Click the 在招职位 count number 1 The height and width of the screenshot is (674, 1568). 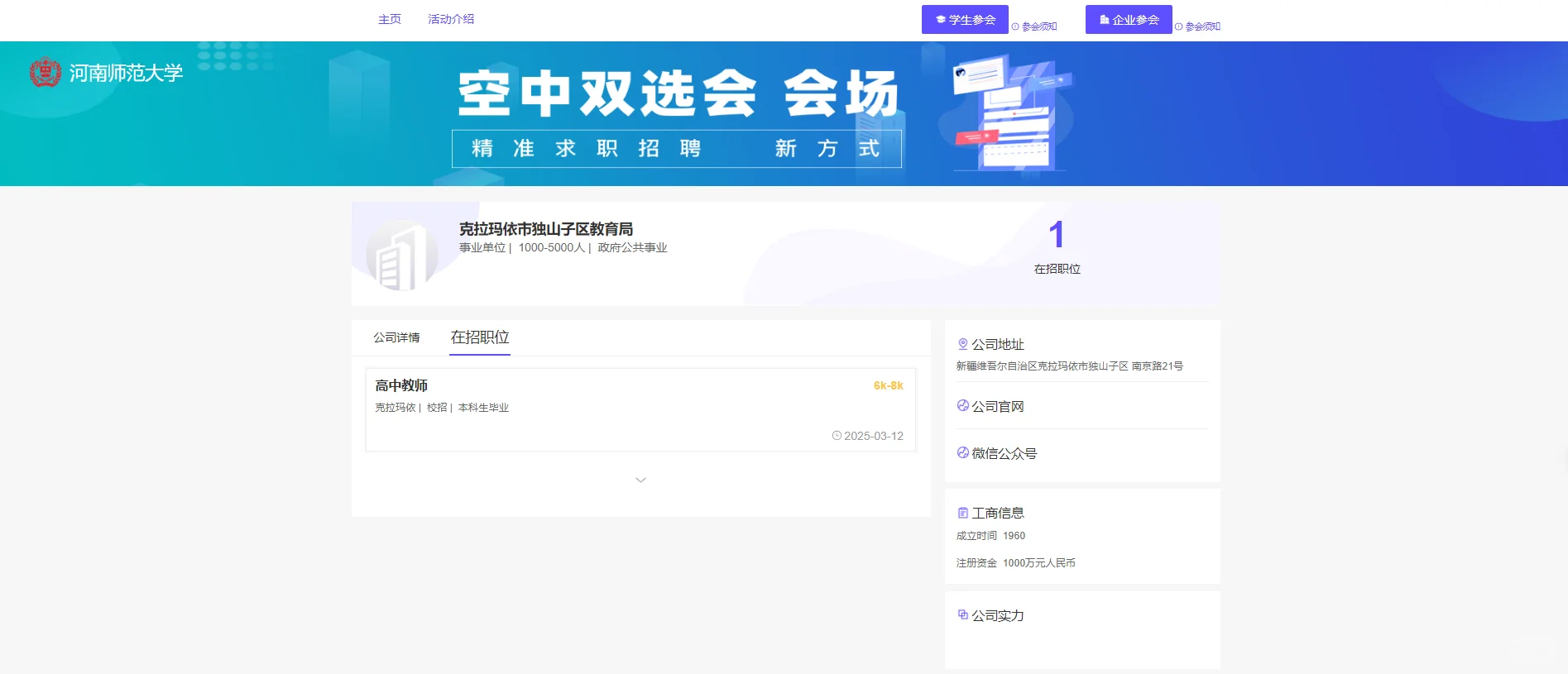coord(1057,235)
